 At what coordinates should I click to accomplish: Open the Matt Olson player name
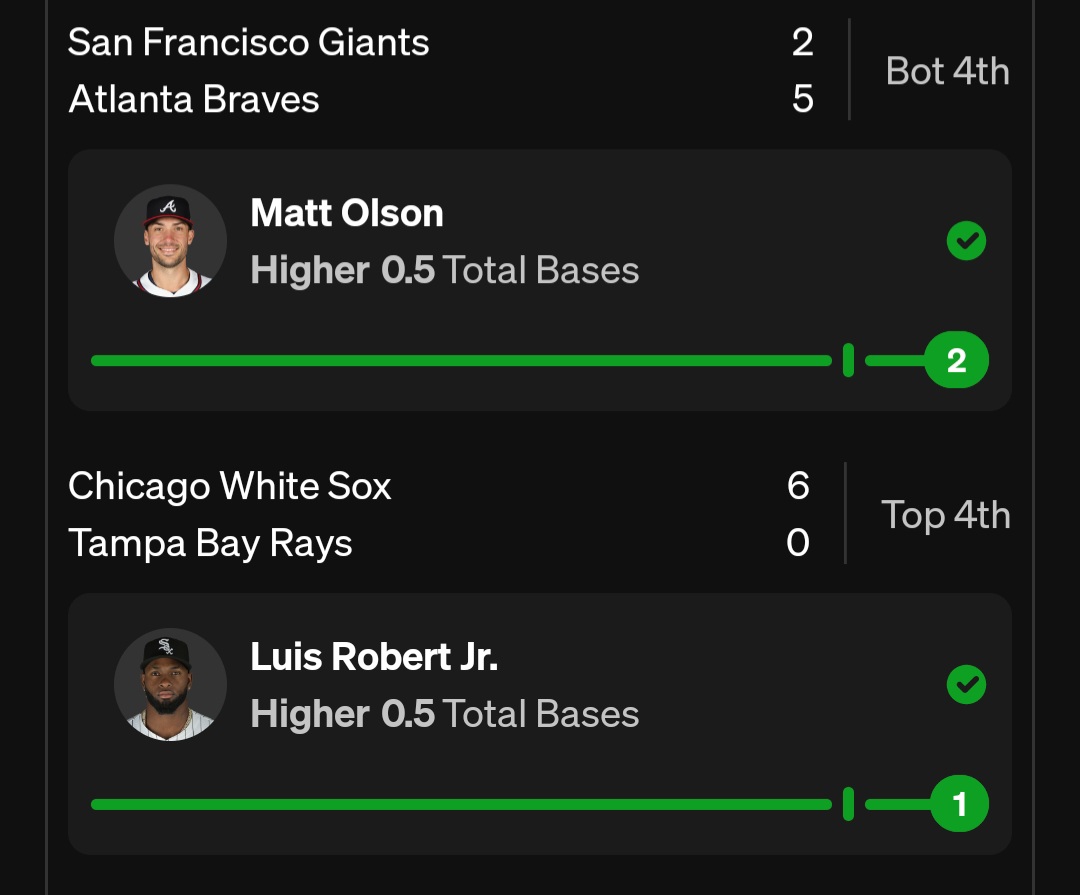[x=346, y=213]
